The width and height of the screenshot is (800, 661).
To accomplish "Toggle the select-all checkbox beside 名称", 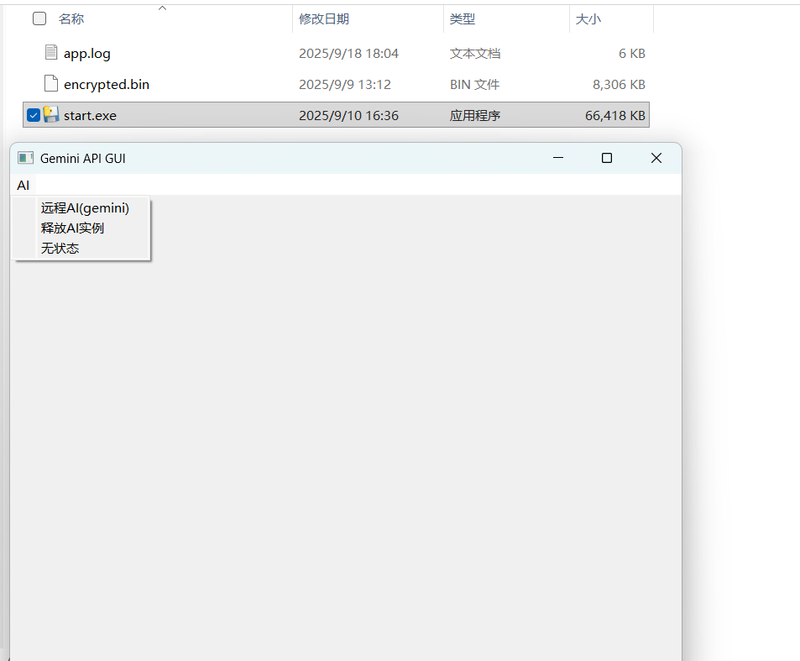I will click(x=39, y=19).
